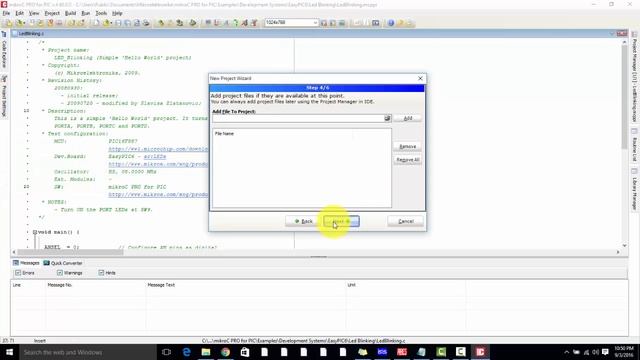Click the editor horizontal scrollbar thumb
The width and height of the screenshot is (640, 360).
pyautogui.click(x=70, y=252)
